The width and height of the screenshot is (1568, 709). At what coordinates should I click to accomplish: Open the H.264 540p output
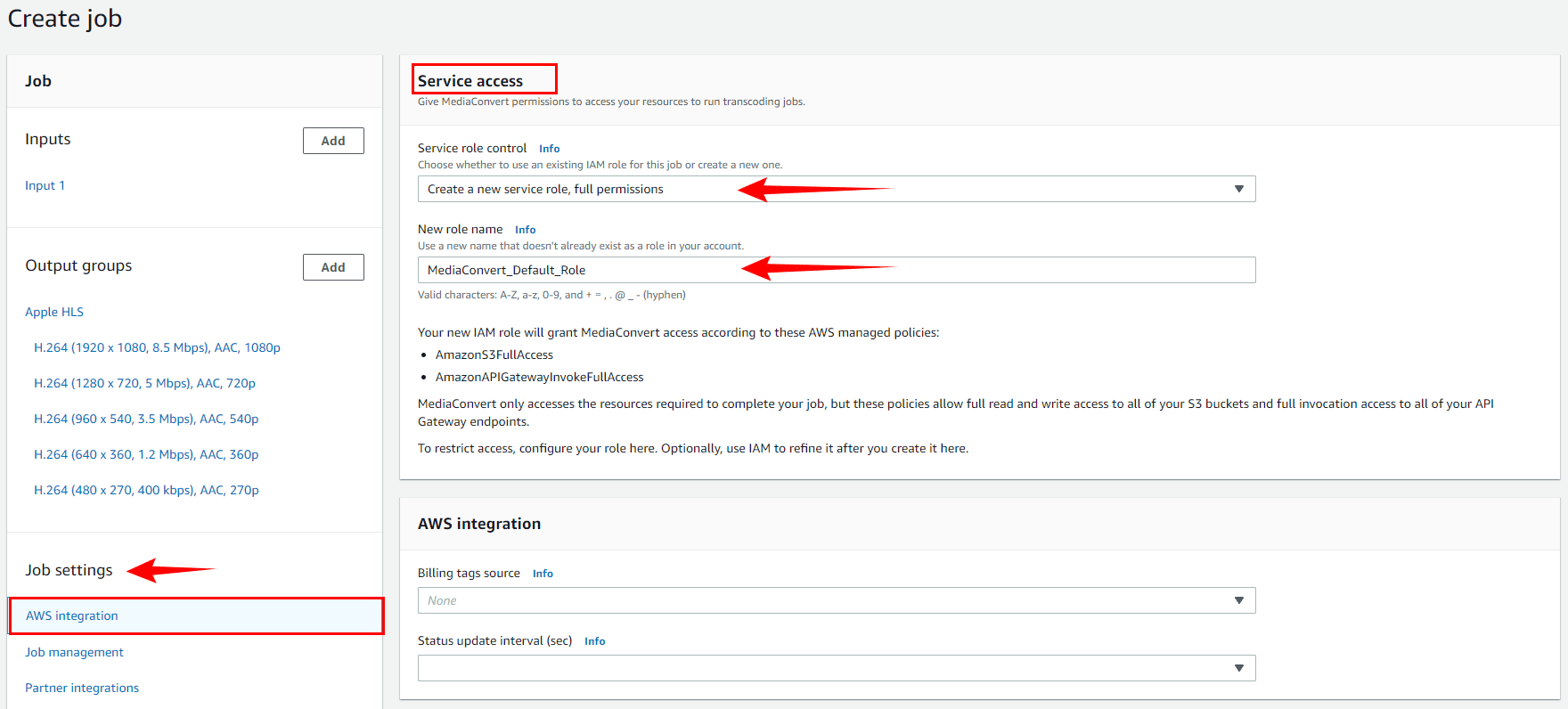pos(146,419)
